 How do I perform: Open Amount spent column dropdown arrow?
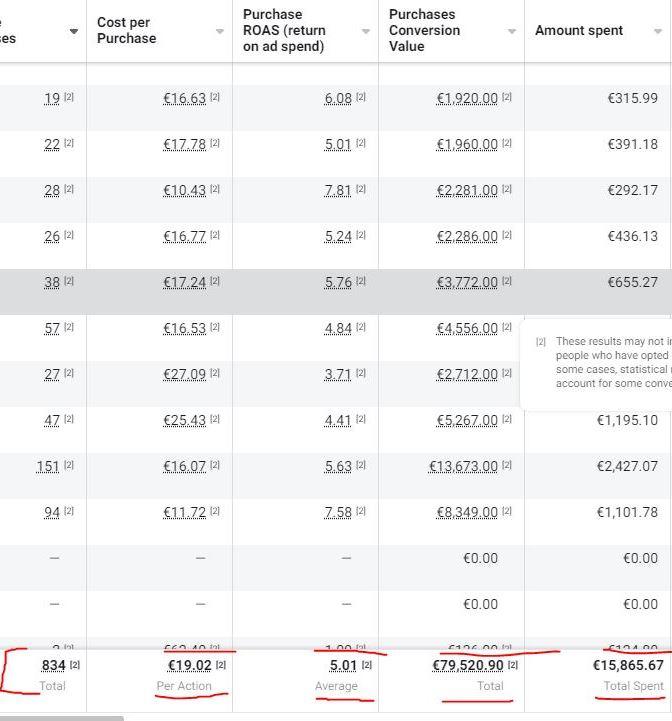[x=658, y=31]
